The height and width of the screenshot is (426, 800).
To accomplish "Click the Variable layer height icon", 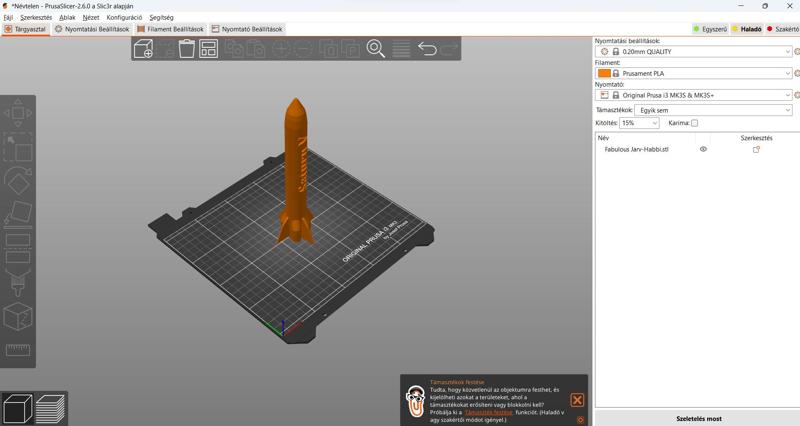I will [x=401, y=49].
